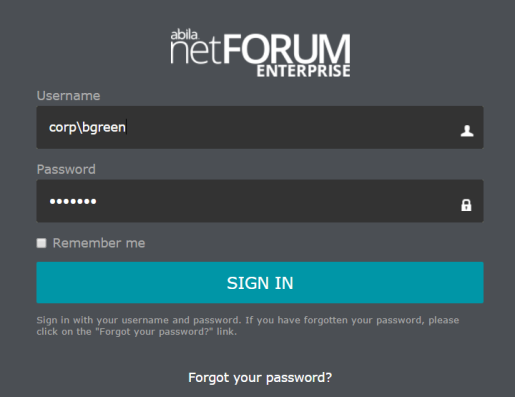The image size is (515, 397).
Task: Click the small abila wordmark above netFORUM
Action: tap(184, 35)
